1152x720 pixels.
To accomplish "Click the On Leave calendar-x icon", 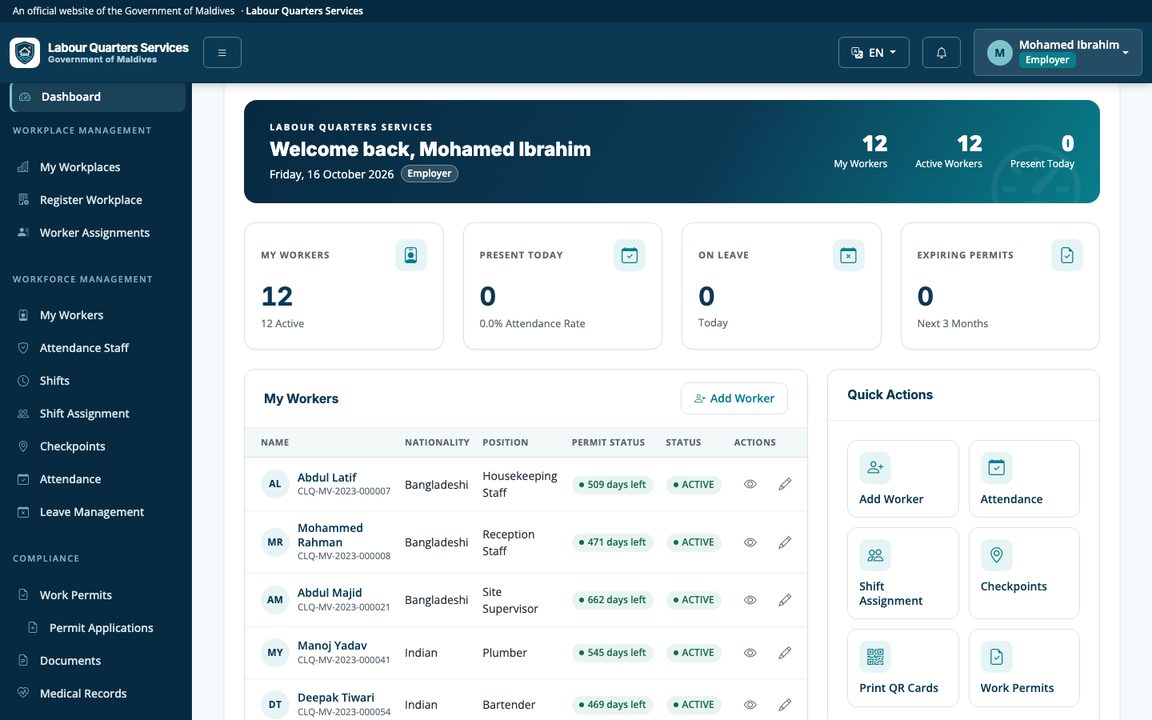I will [849, 255].
